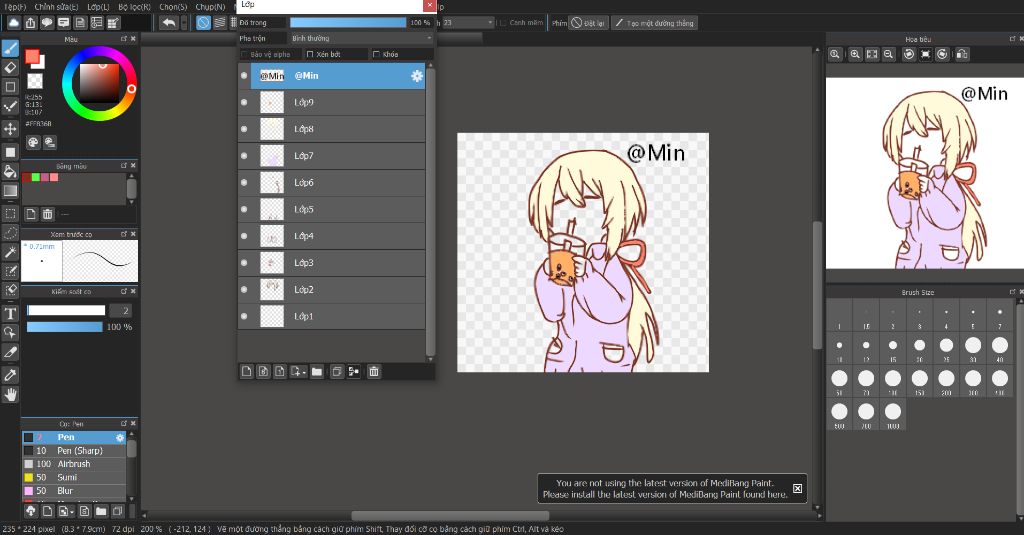Delete color with palette trash icon

48,214
